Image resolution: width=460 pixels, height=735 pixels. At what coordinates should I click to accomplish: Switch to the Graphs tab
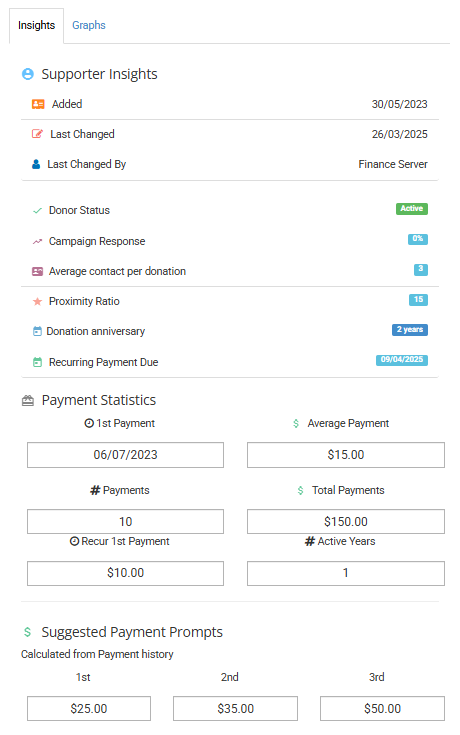click(x=89, y=25)
